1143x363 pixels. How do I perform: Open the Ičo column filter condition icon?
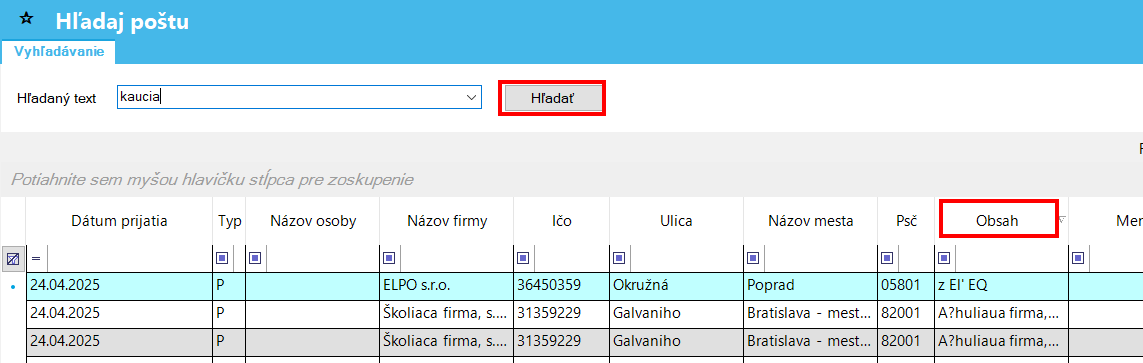(x=523, y=257)
